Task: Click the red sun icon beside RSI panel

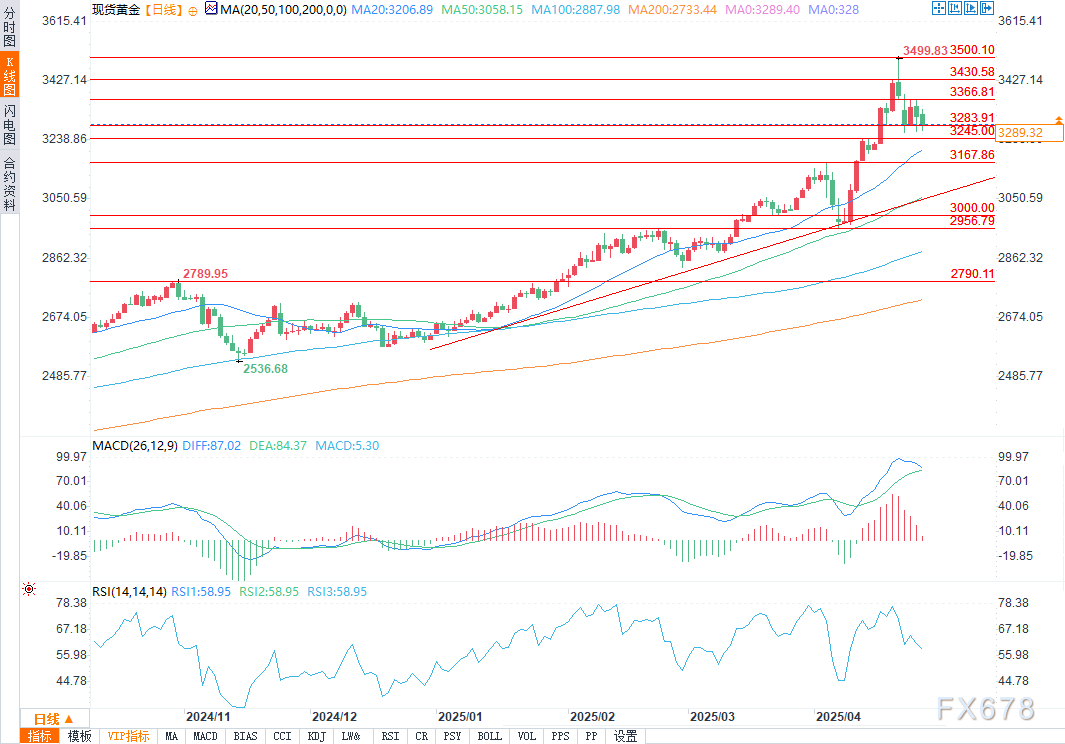Action: [x=27, y=590]
